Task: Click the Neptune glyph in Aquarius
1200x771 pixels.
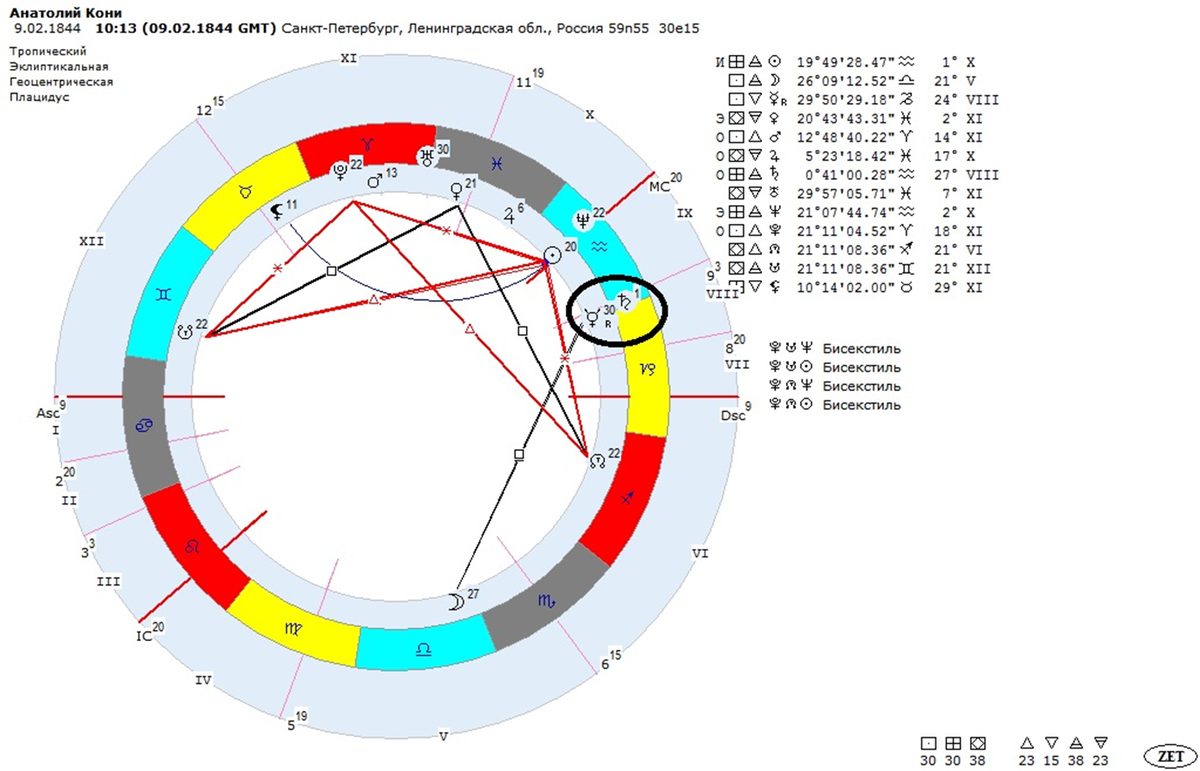Action: [585, 219]
